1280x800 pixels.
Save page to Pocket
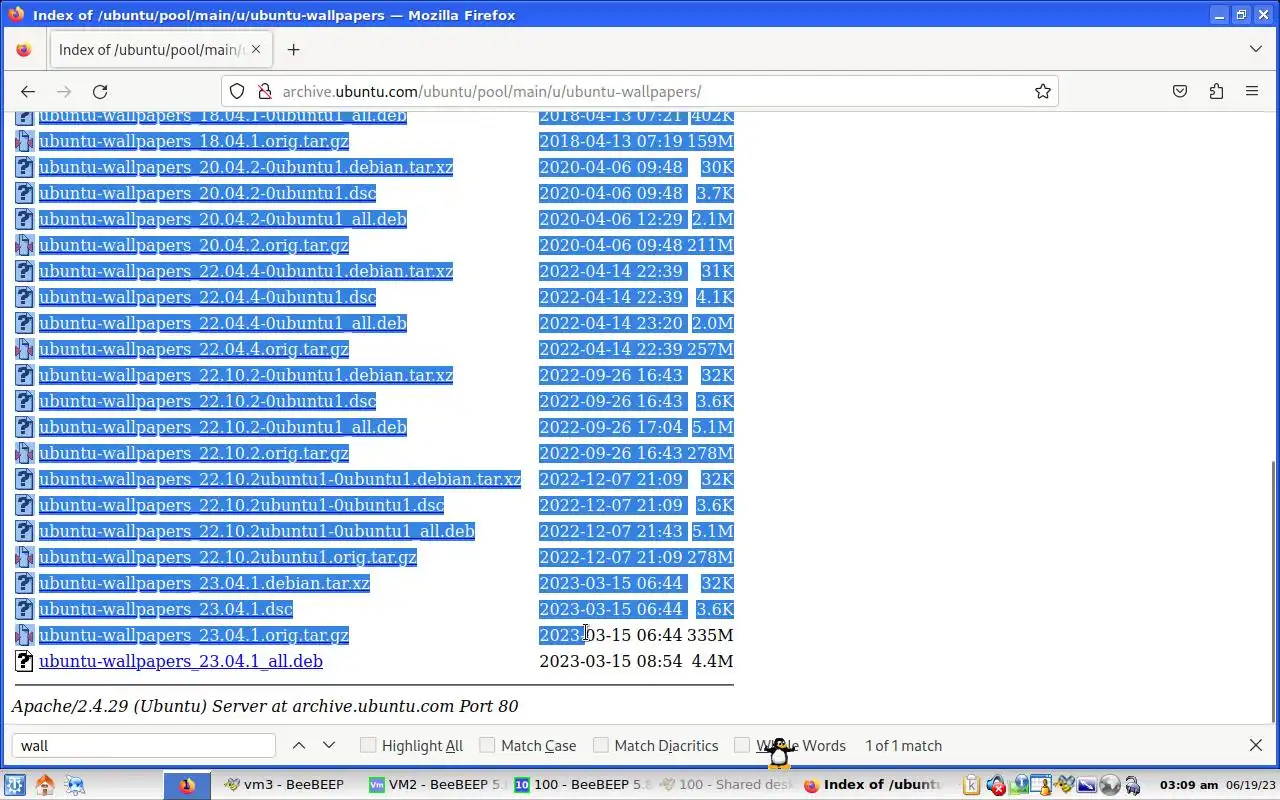click(x=1180, y=91)
